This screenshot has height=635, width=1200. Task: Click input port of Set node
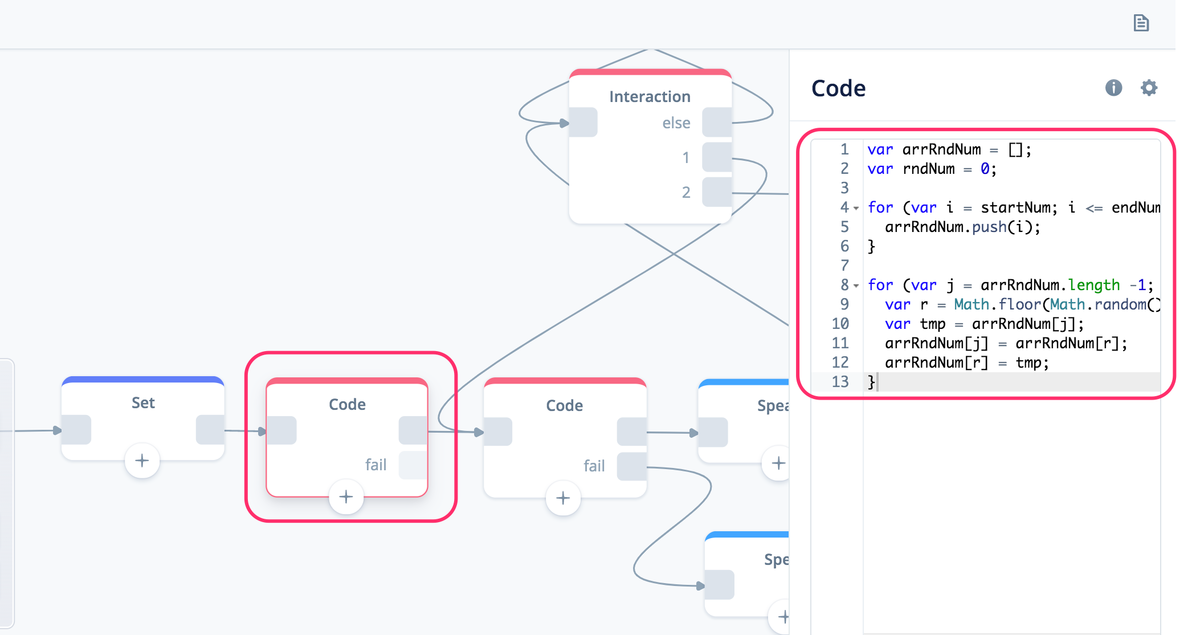(76, 430)
